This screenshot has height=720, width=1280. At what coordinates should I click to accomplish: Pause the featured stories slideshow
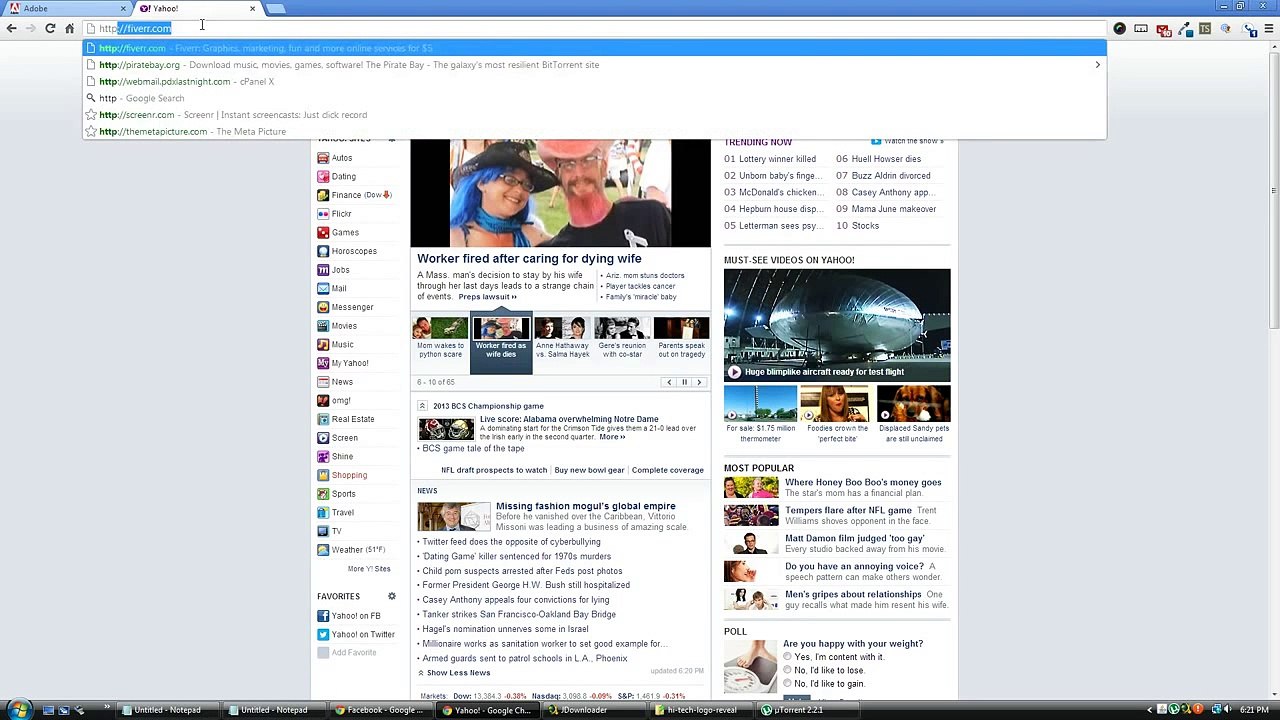pos(684,382)
